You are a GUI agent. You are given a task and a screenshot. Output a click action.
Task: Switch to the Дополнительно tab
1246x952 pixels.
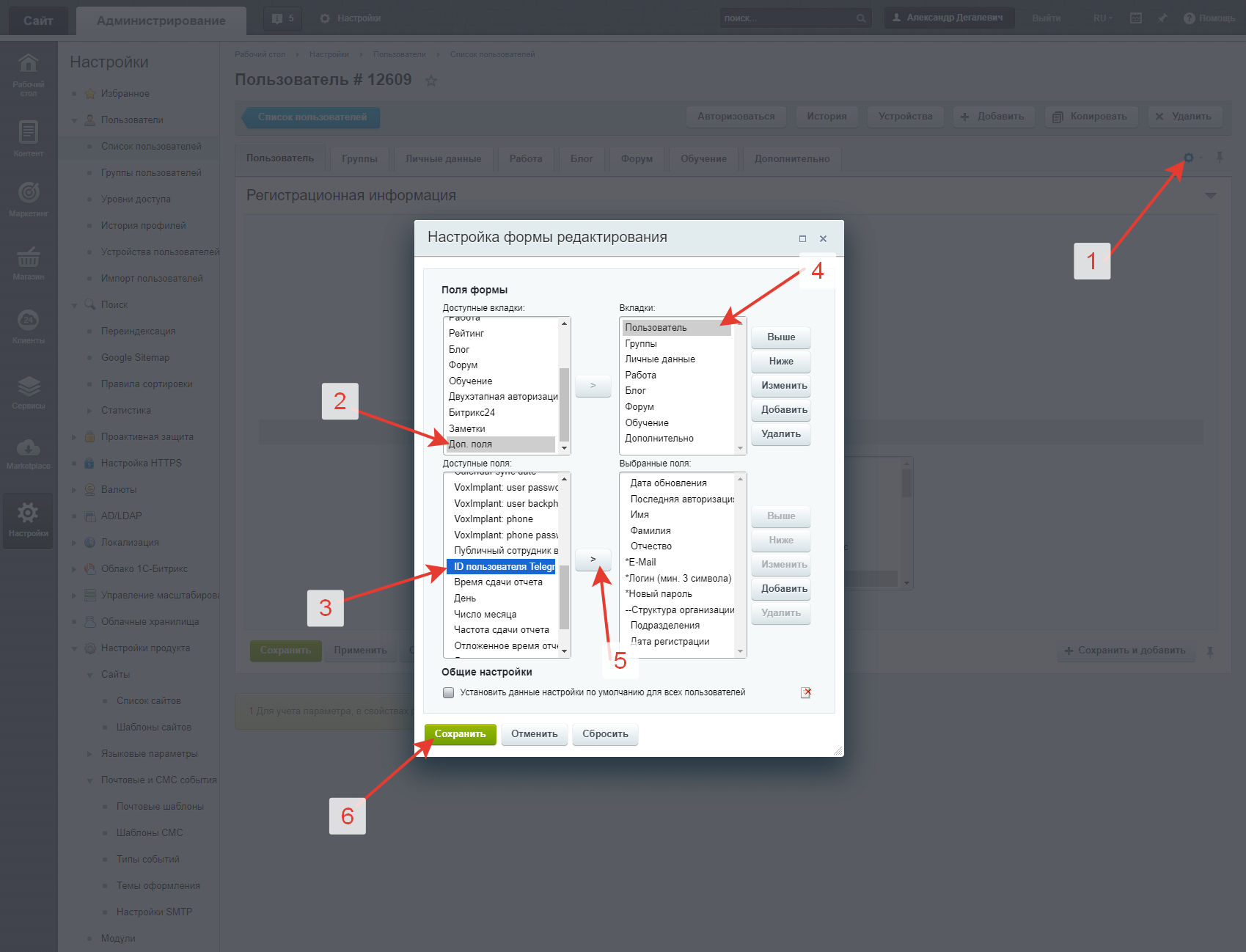pyautogui.click(x=792, y=159)
